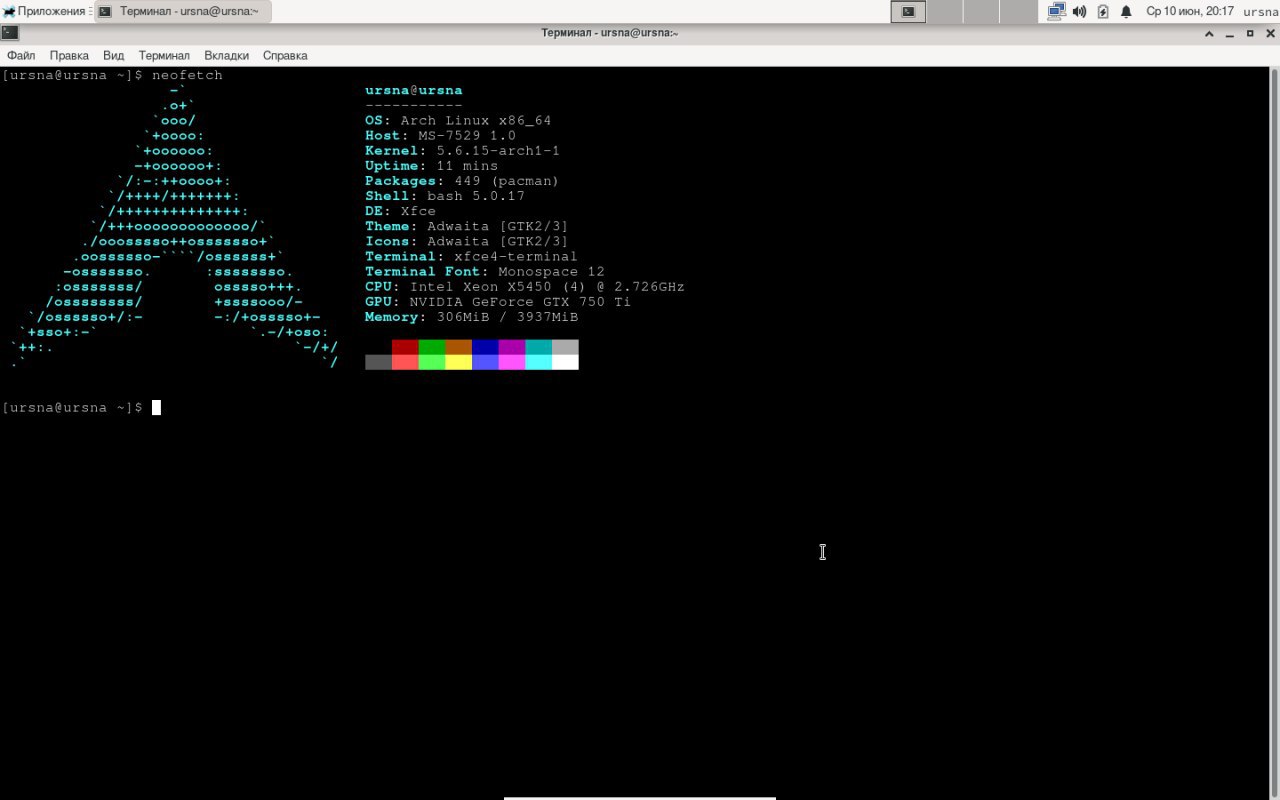
Task: Click the Packages: 449 (pacman) line
Action: tap(462, 181)
